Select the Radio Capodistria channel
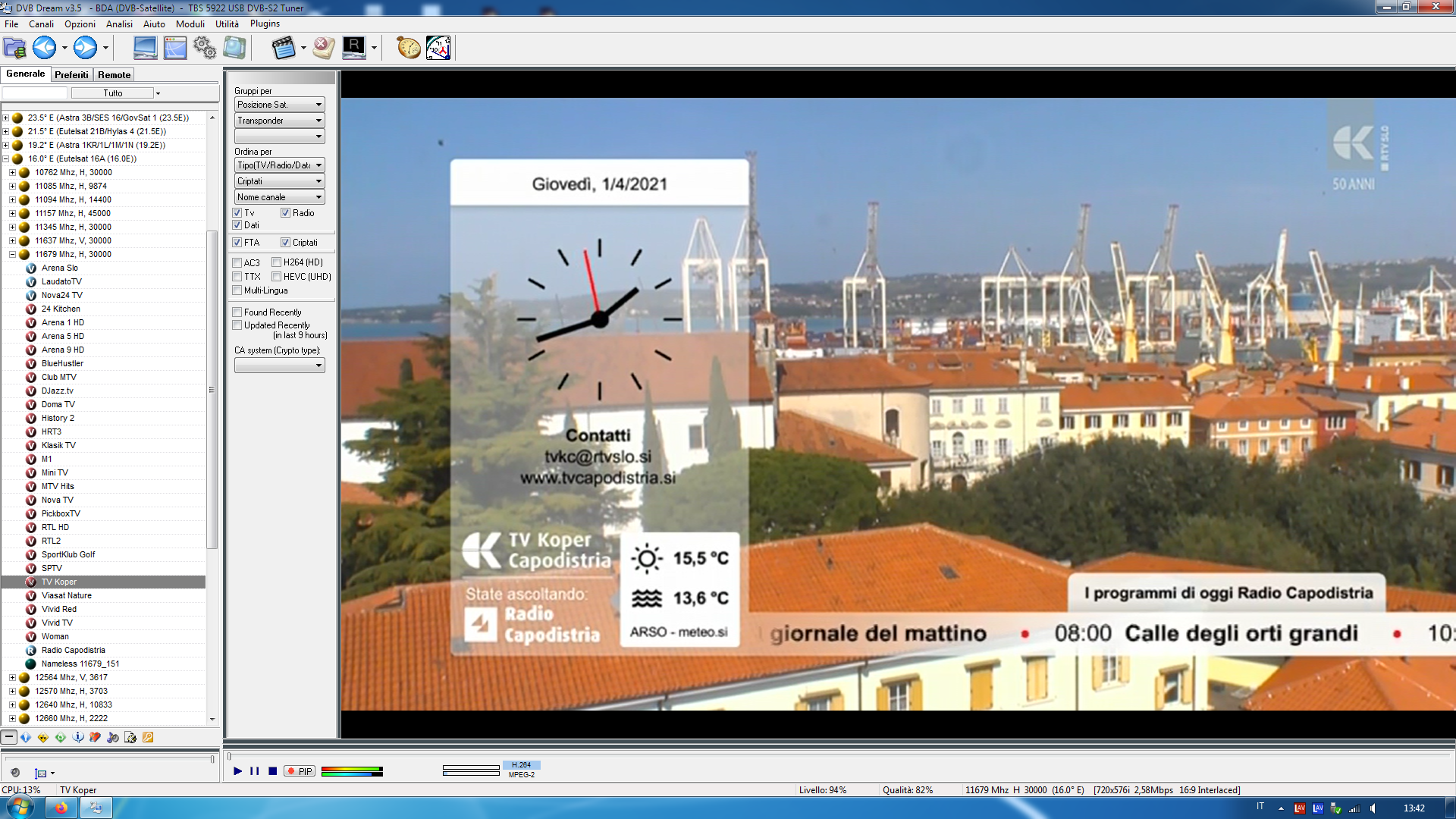Image resolution: width=1456 pixels, height=819 pixels. (74, 650)
